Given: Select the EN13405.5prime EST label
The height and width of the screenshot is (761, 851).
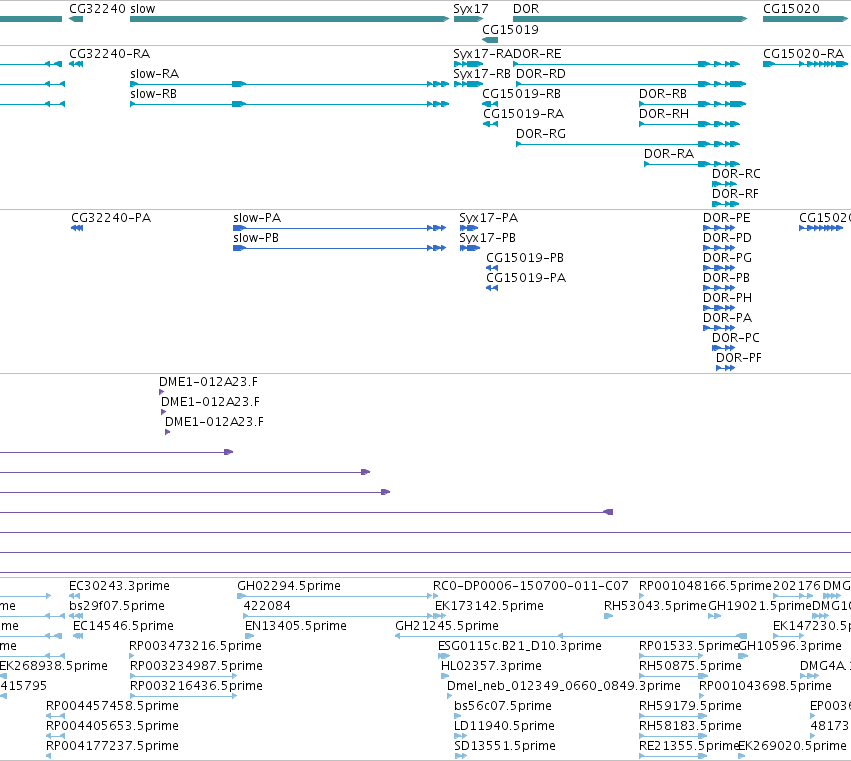Looking at the screenshot, I should (296, 626).
